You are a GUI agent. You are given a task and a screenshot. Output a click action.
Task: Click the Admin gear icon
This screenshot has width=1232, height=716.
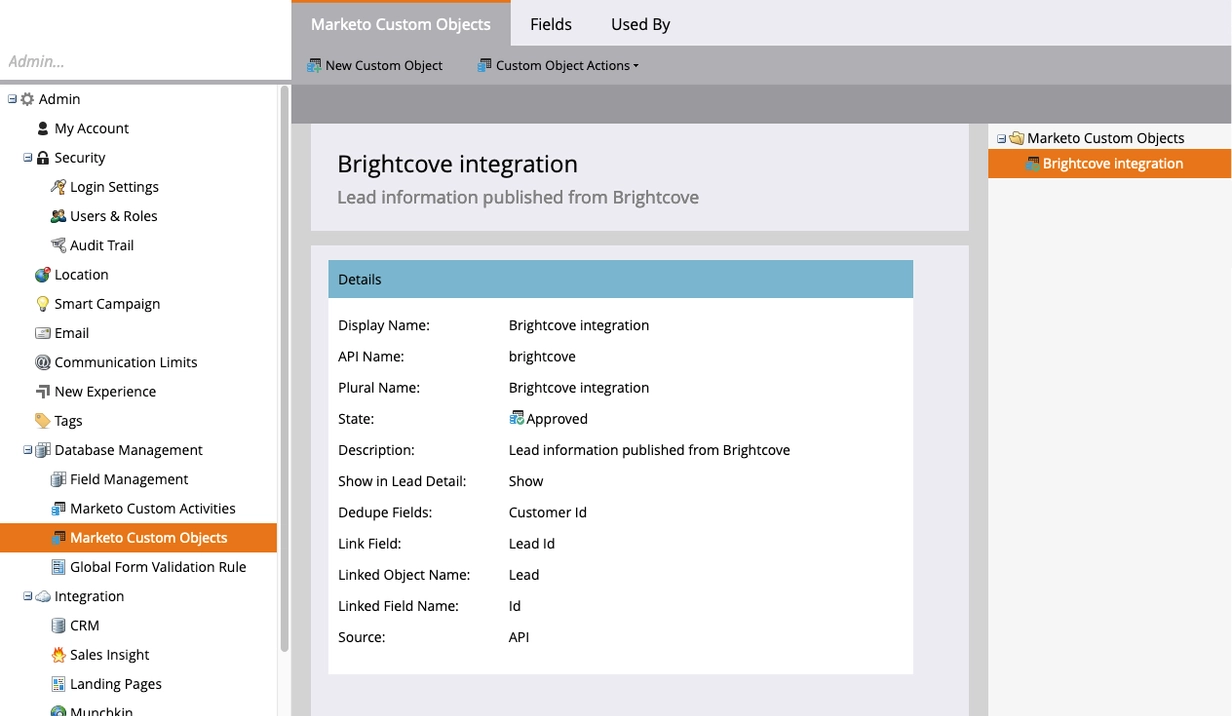[27, 99]
